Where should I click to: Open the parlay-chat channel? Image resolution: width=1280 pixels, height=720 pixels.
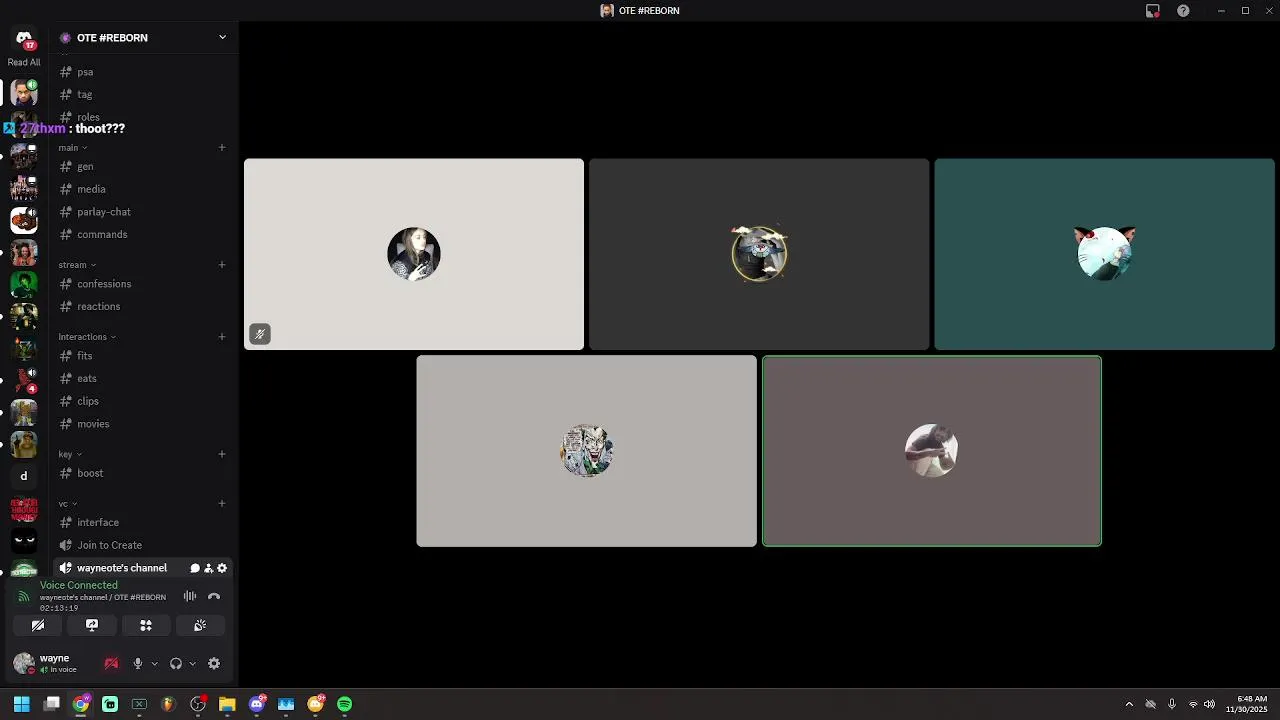click(x=144, y=212)
